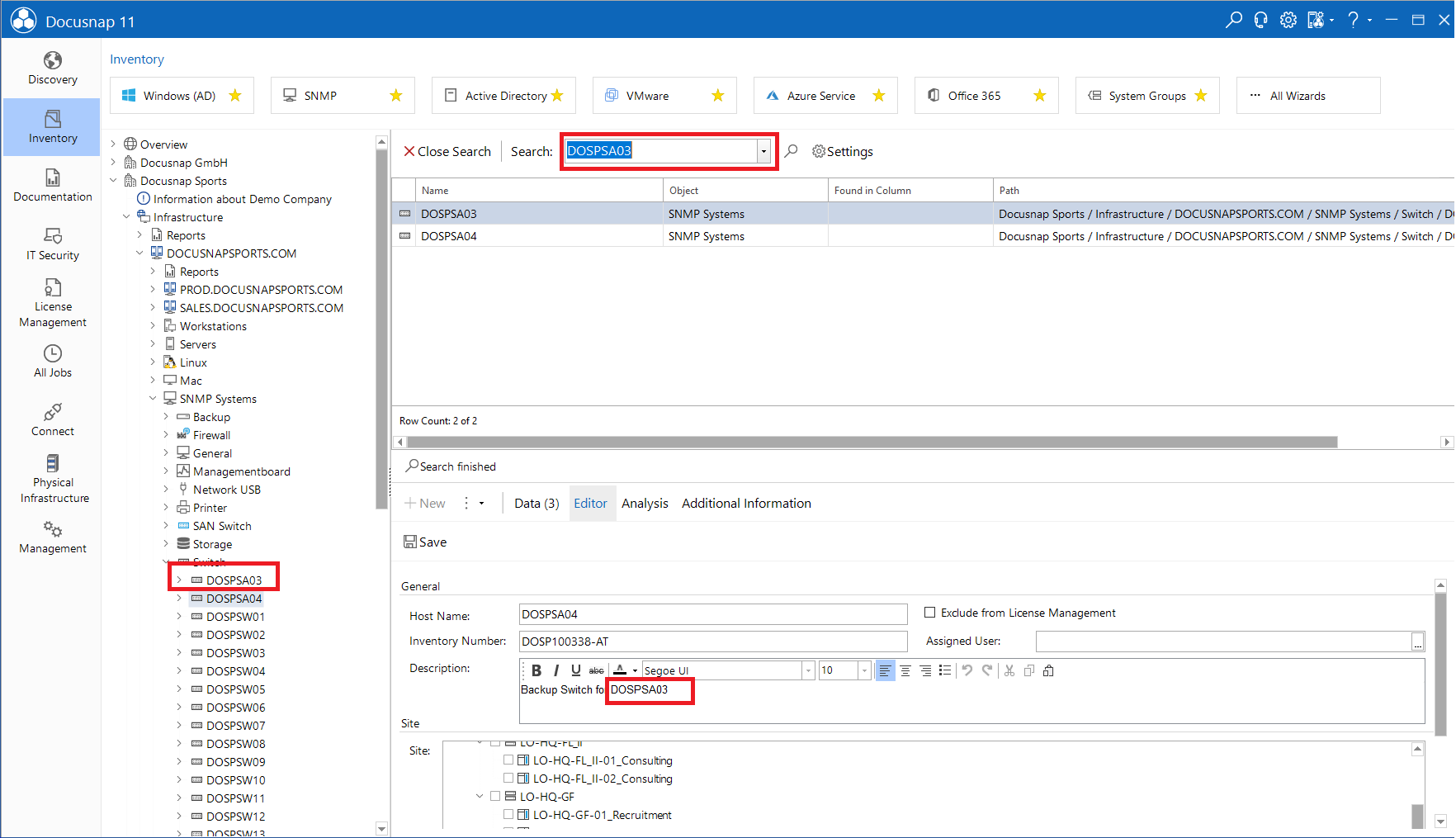1456x838 pixels.
Task: Open All Jobs in sidebar
Action: point(52,362)
